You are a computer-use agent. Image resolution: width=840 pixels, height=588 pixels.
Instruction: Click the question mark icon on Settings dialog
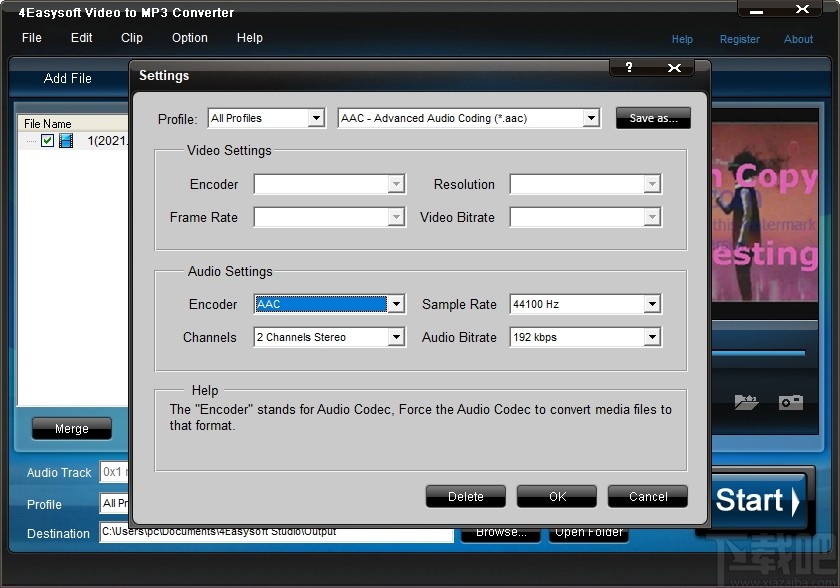pos(629,67)
